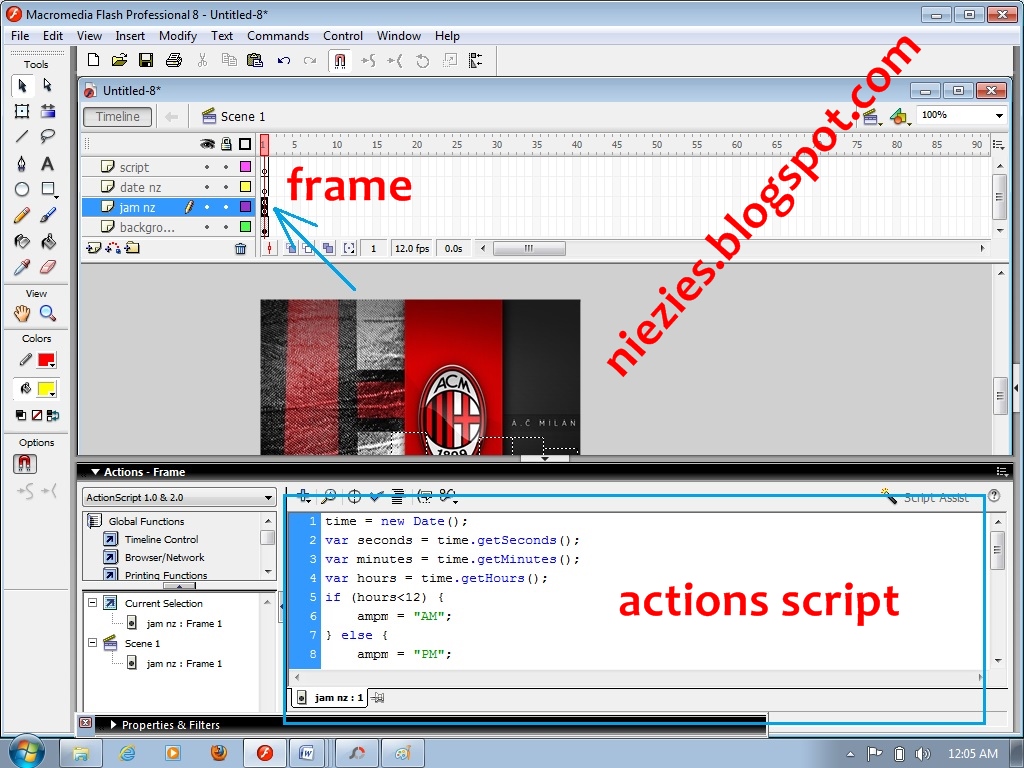Click the red stroke color swatch
Screen dimensions: 1024x768
[x=46, y=360]
